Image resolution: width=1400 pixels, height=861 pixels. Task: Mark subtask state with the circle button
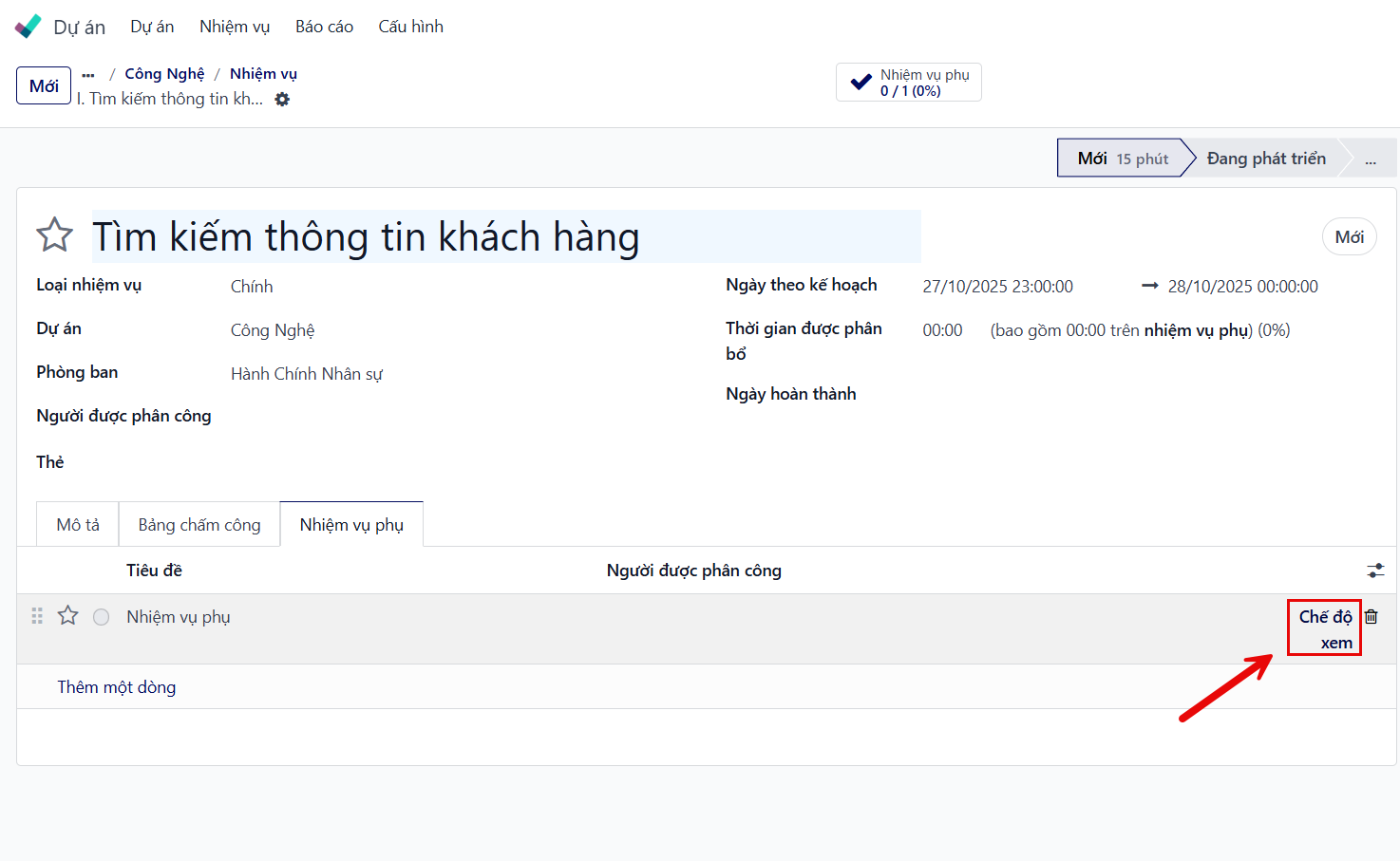102,617
